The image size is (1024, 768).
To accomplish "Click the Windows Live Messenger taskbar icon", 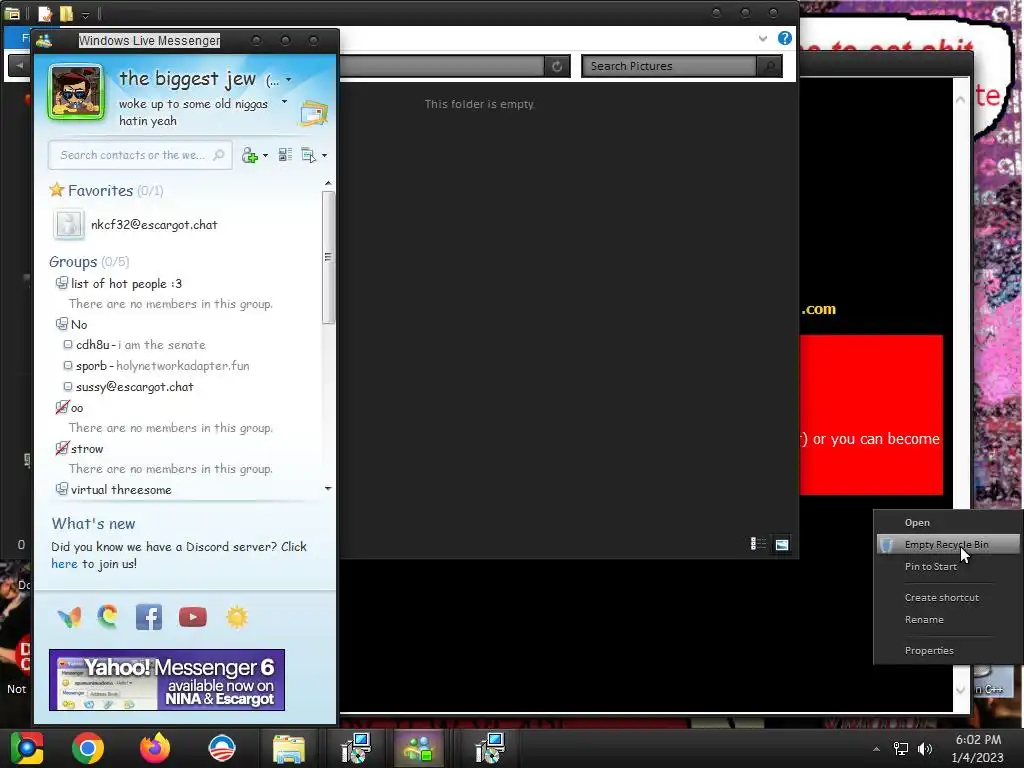I will tap(419, 748).
